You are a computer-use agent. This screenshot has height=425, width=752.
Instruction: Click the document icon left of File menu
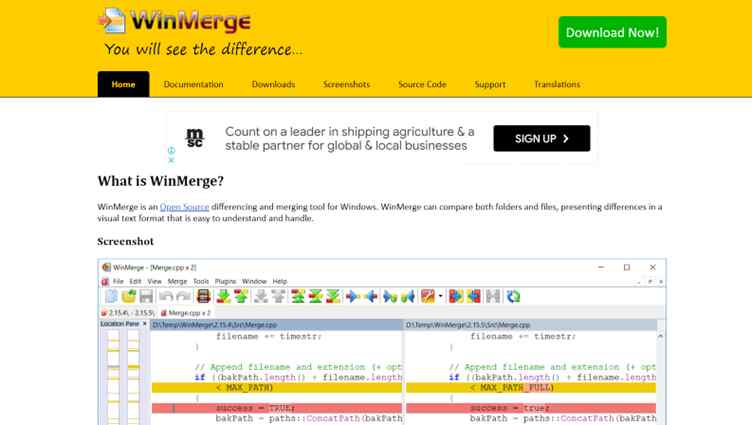105,282
